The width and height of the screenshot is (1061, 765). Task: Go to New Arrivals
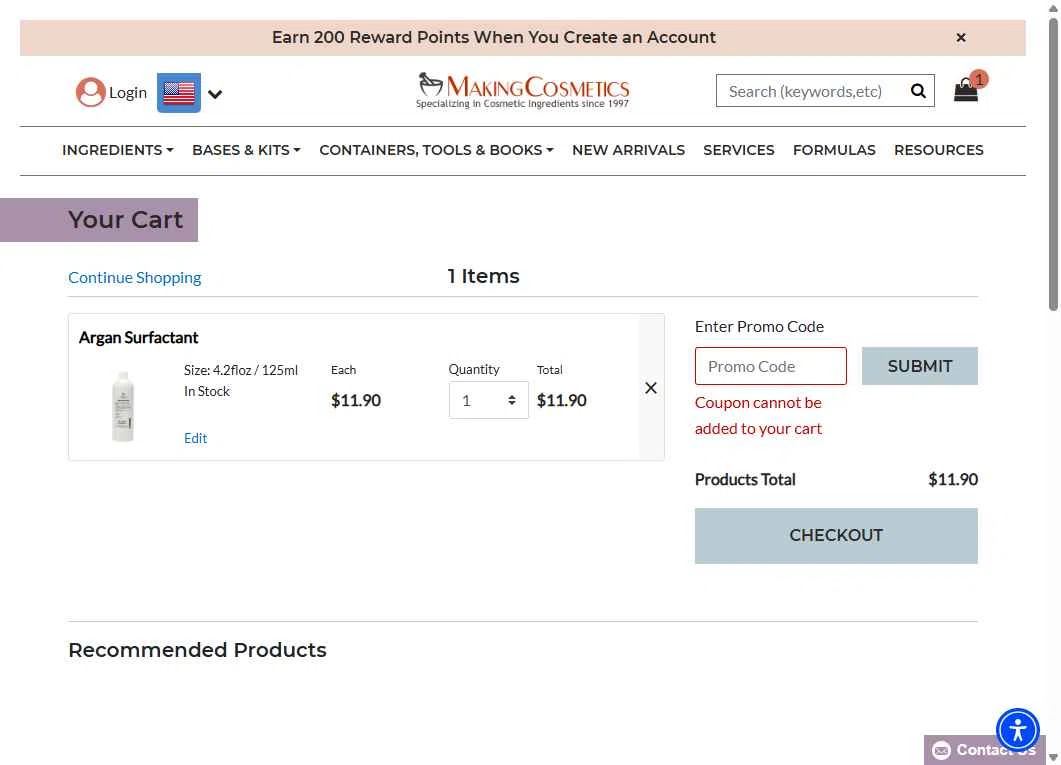628,150
